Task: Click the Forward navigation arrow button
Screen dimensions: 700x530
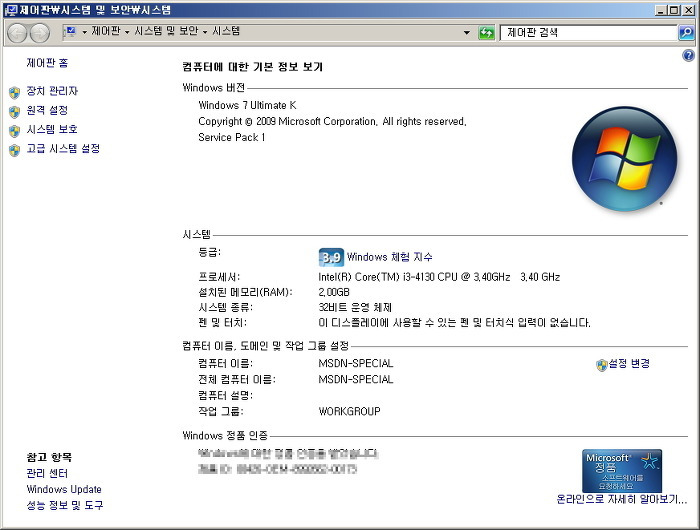Action: (40, 33)
